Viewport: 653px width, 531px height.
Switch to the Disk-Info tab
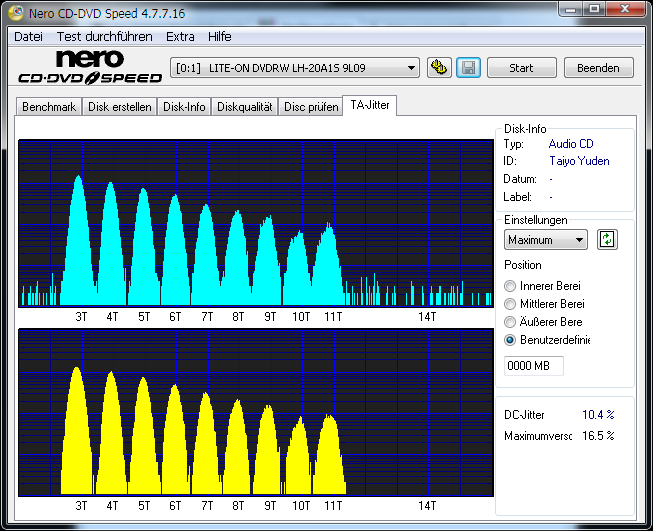tap(184, 107)
